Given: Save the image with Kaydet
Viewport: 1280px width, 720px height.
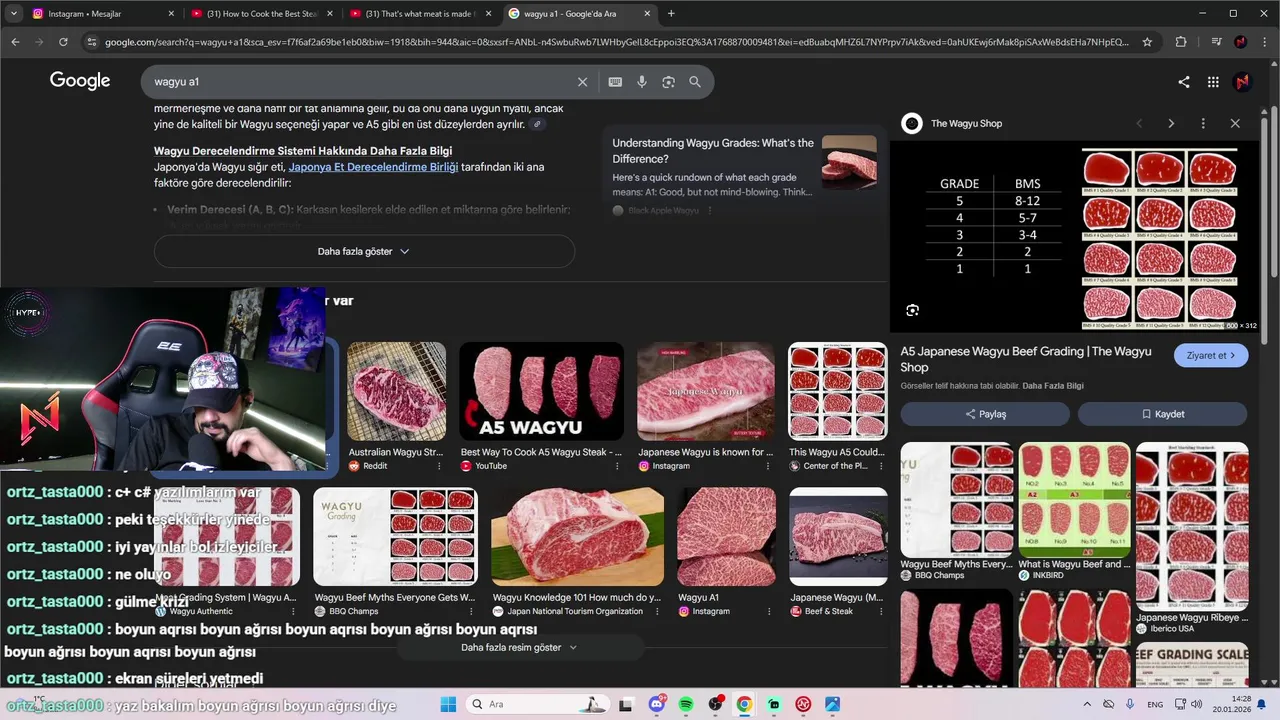Looking at the screenshot, I should click(1162, 414).
